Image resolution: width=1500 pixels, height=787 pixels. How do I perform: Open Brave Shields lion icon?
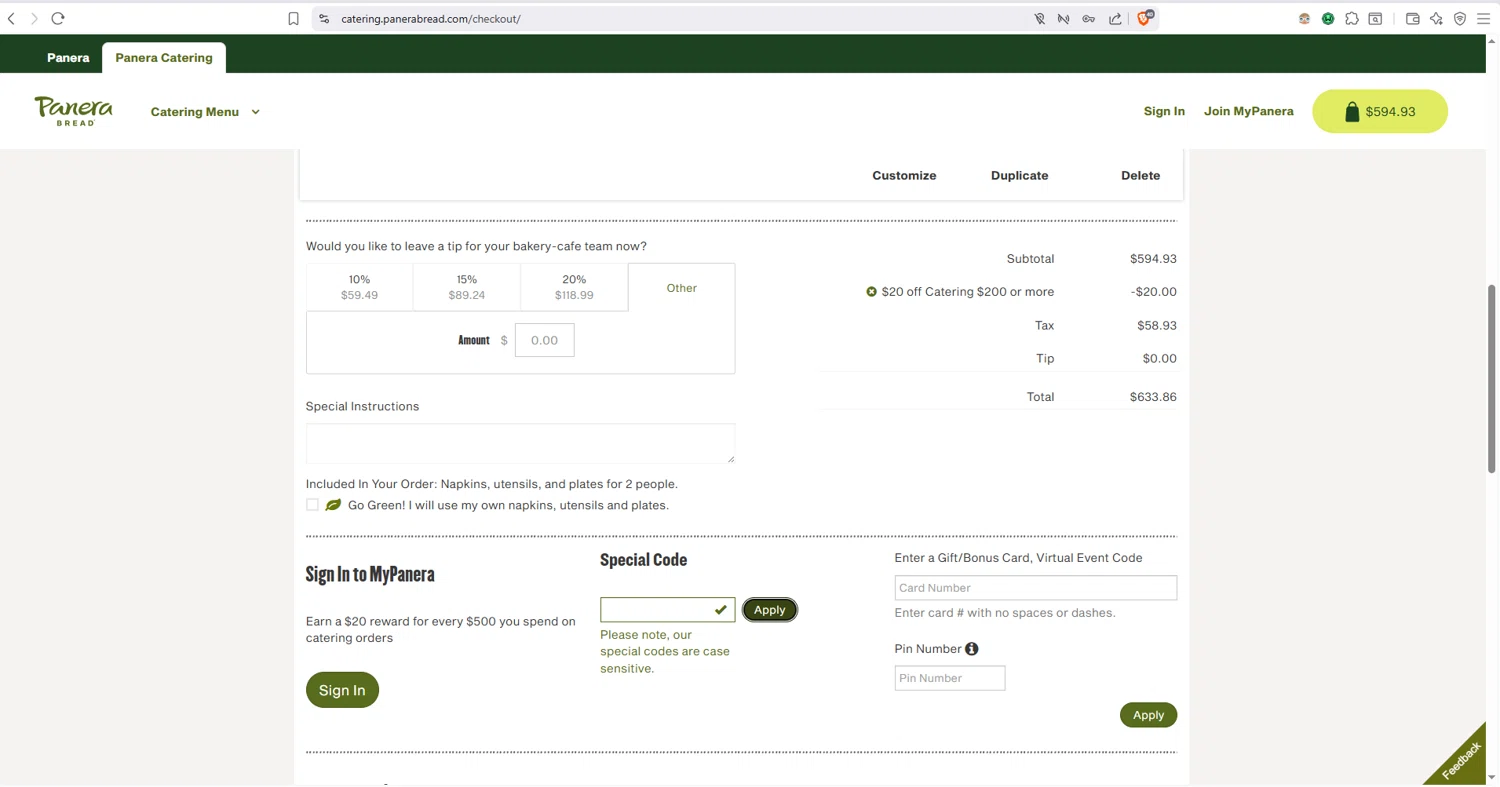[x=1145, y=18]
